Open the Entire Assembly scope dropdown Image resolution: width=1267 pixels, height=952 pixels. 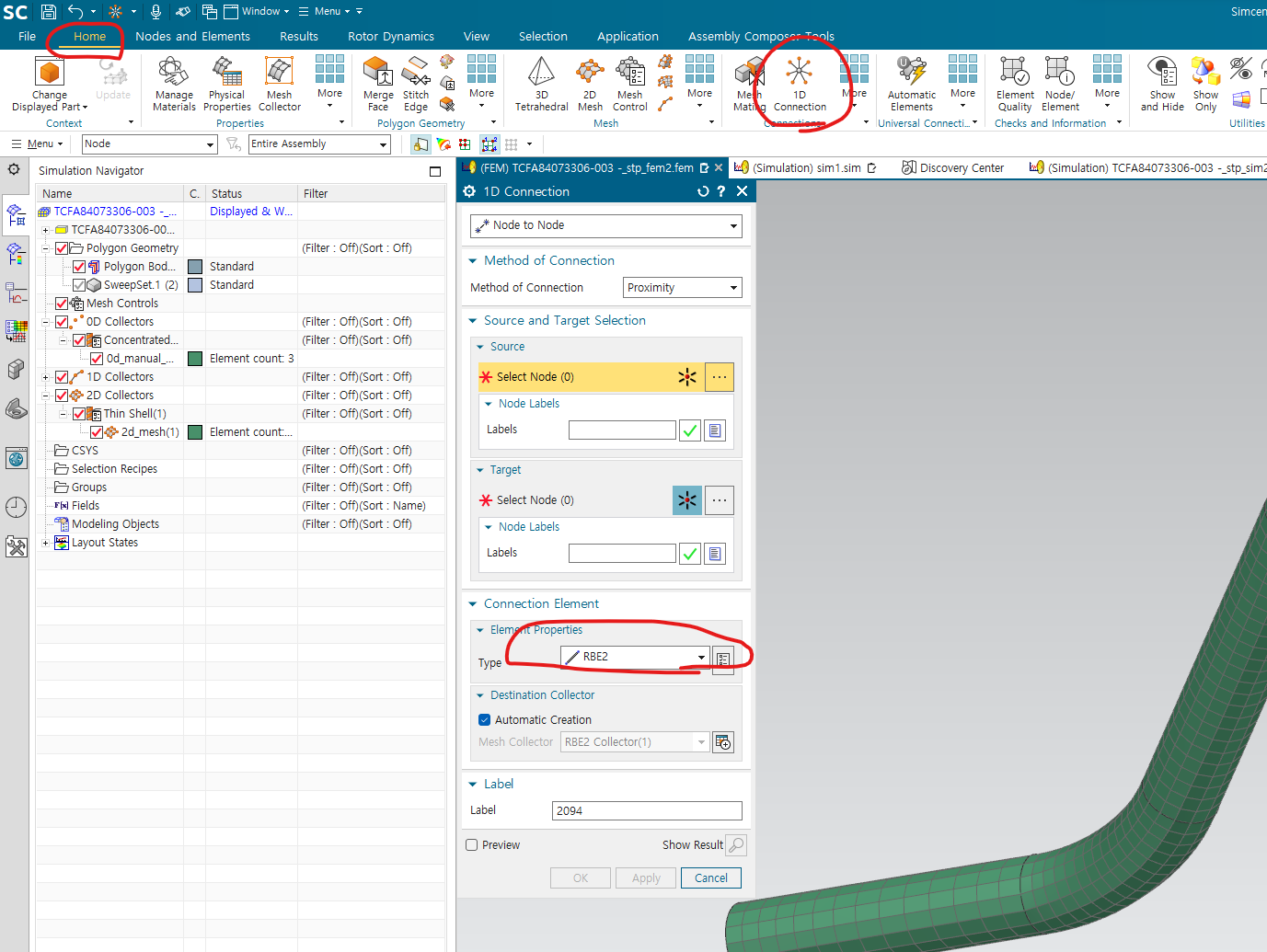[x=319, y=143]
